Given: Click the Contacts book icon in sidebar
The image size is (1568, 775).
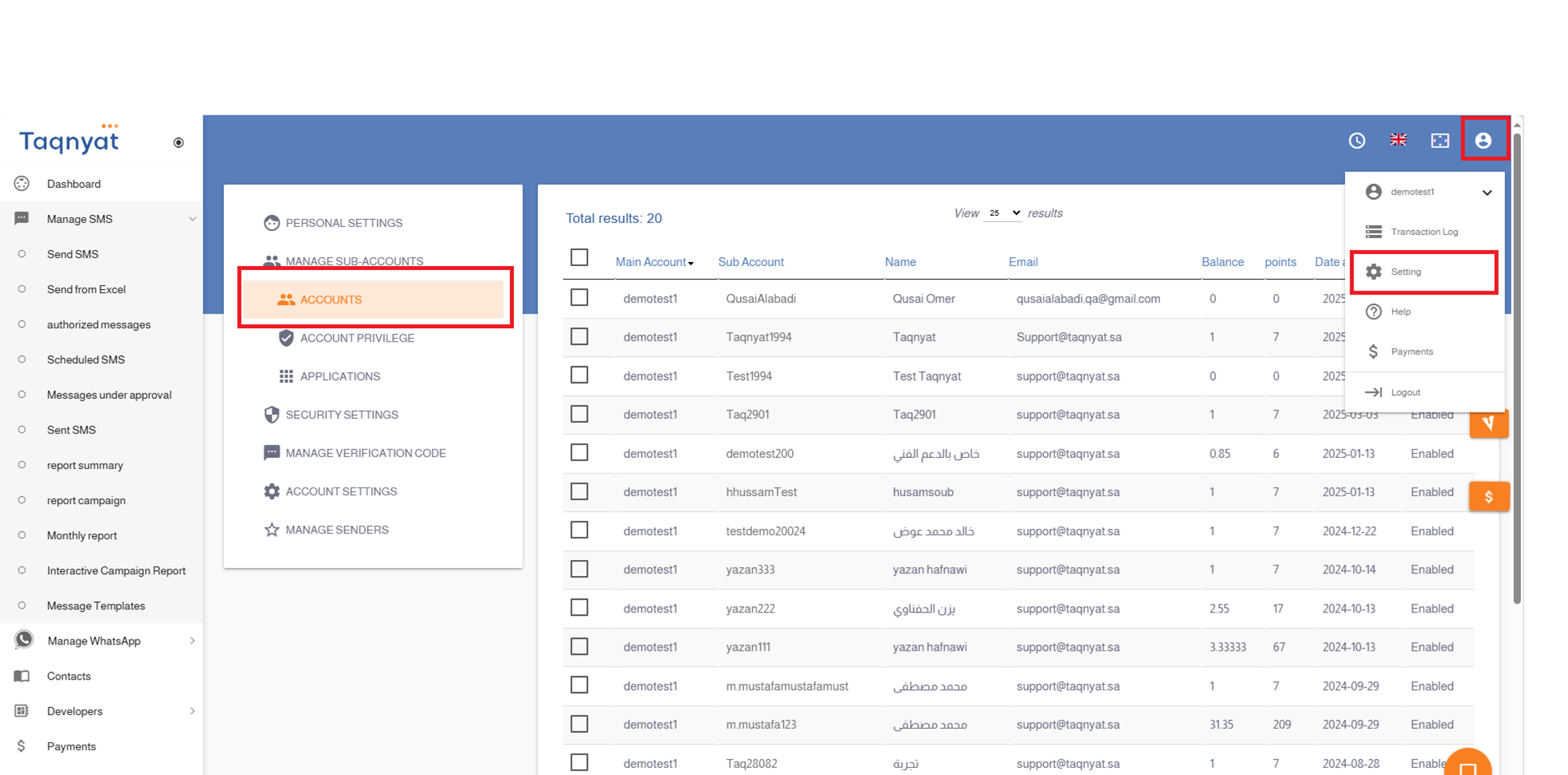Looking at the screenshot, I should (22, 676).
